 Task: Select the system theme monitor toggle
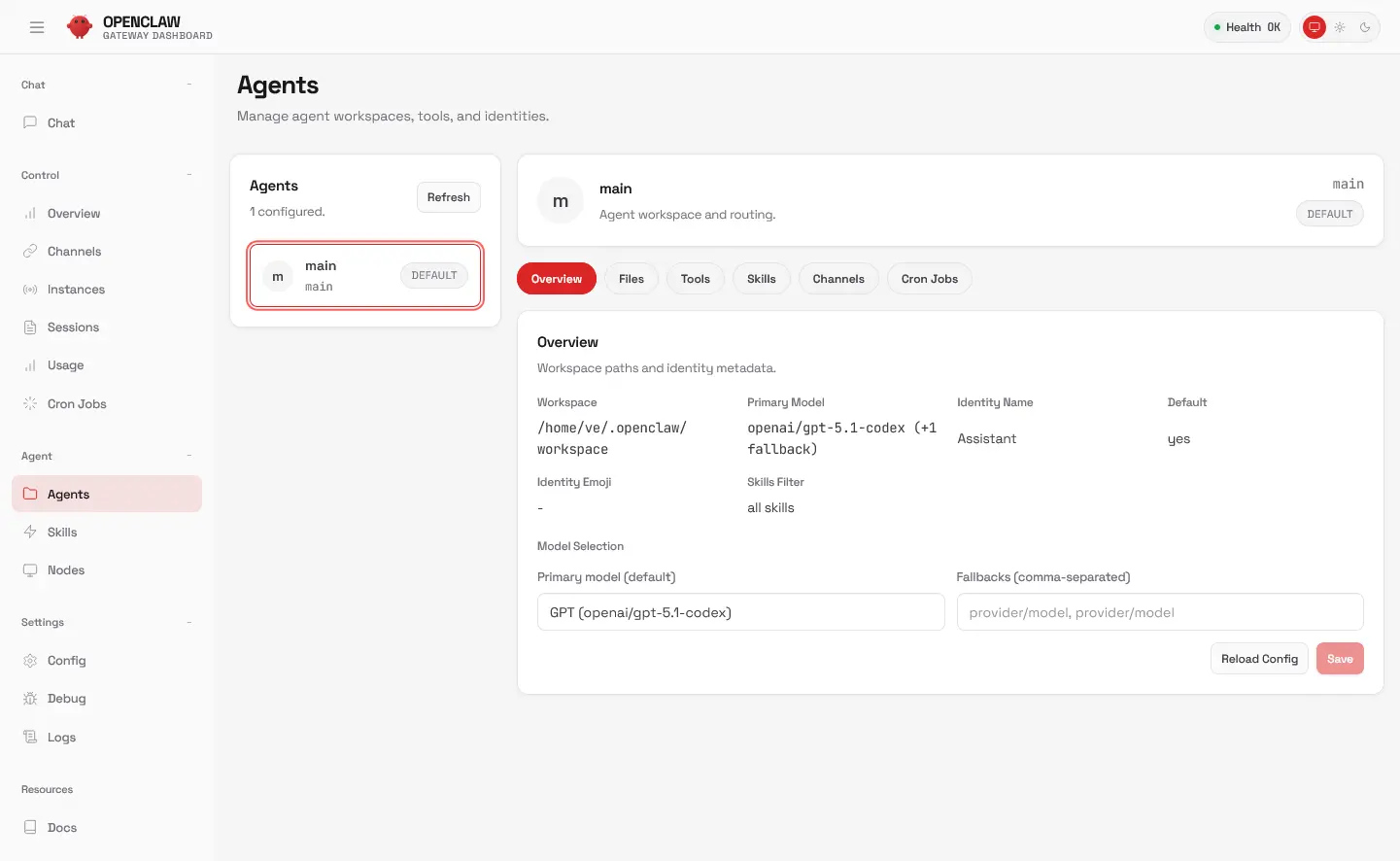pos(1315,27)
